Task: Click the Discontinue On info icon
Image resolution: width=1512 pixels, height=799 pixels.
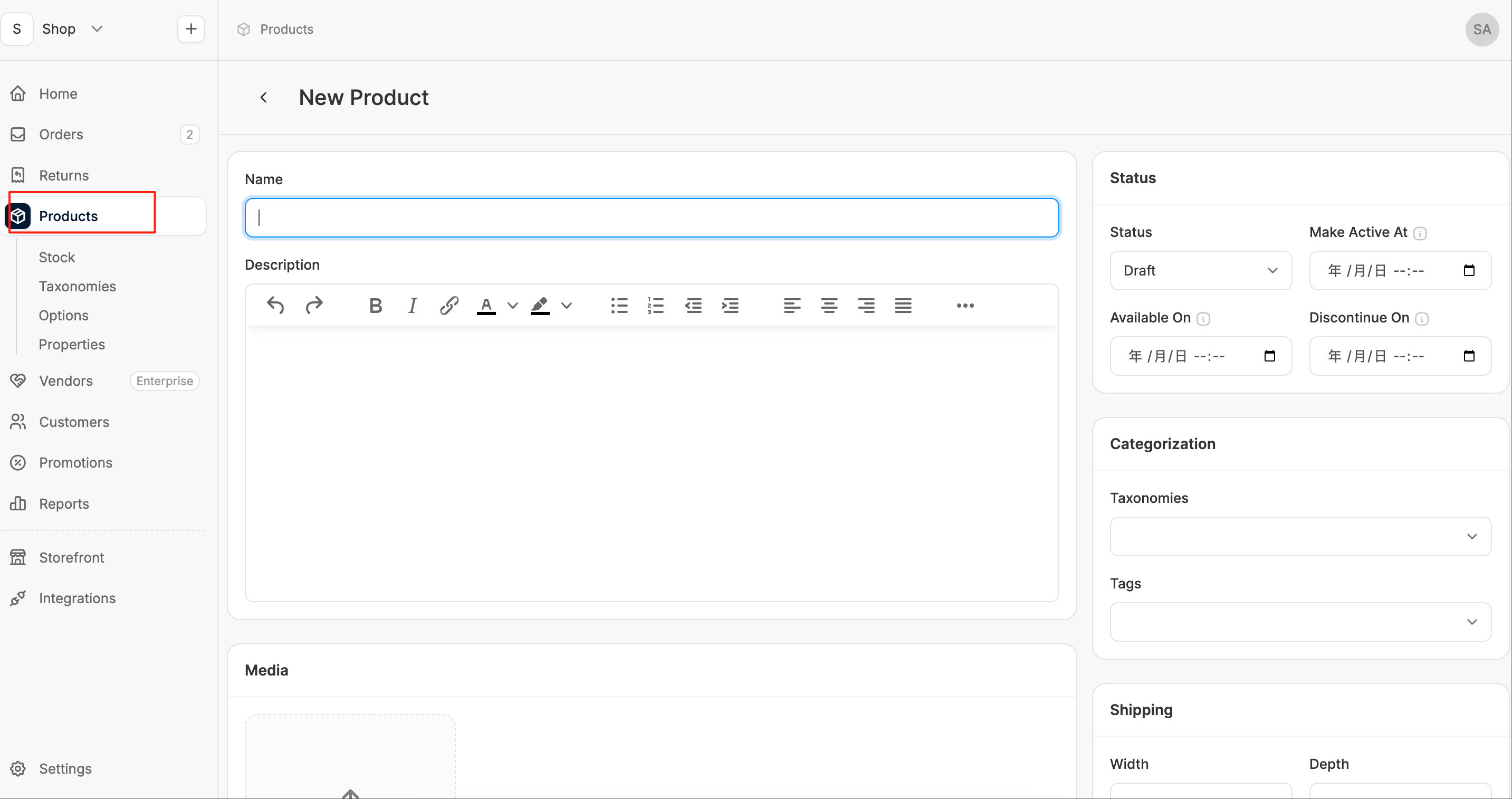Action: [1421, 319]
